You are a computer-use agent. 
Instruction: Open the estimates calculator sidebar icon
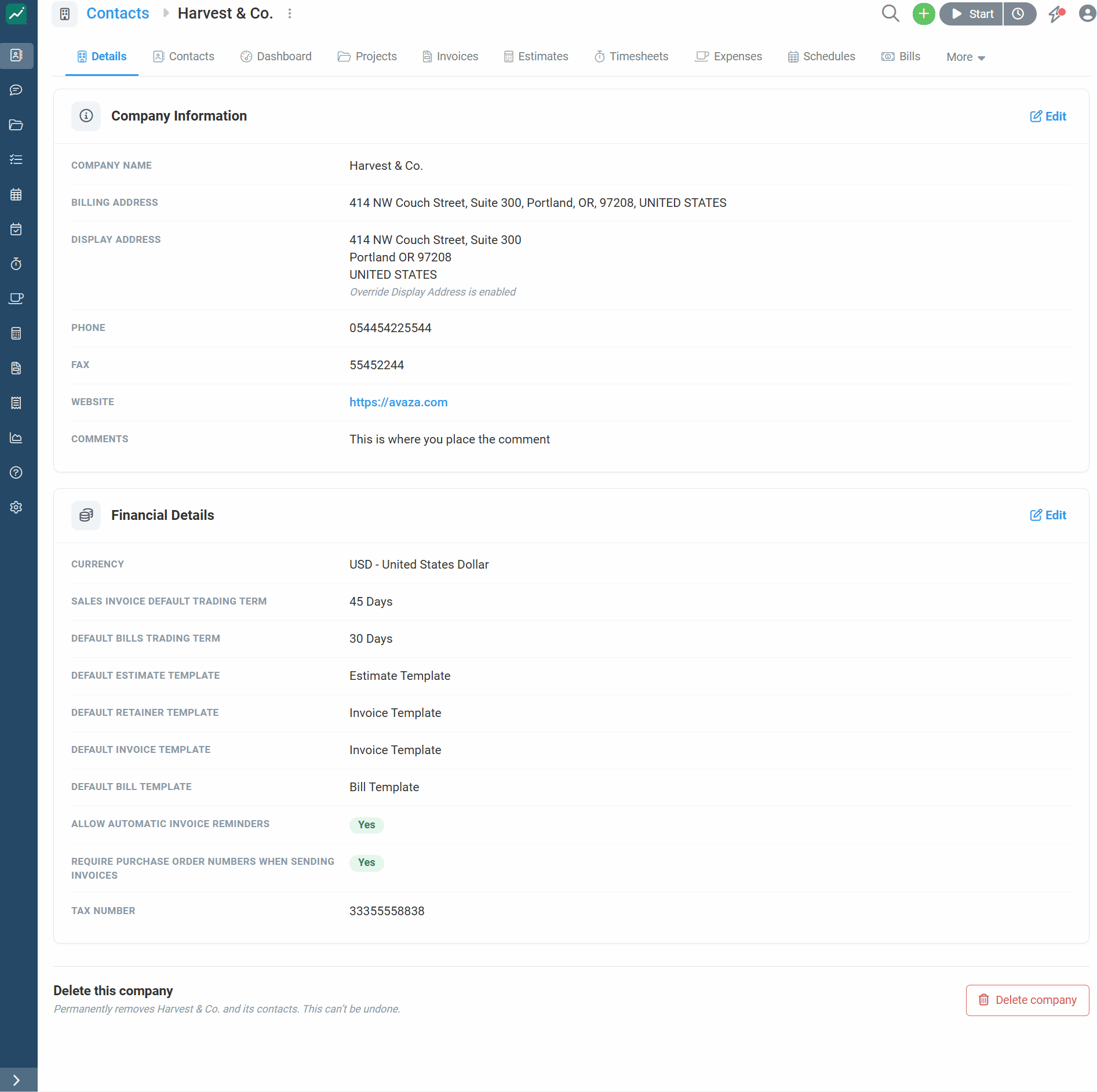point(16,334)
